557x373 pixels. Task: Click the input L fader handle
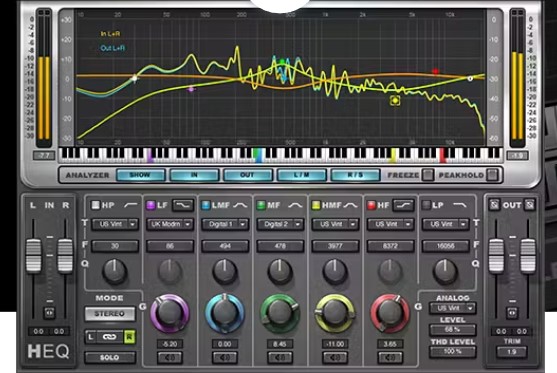coord(33,255)
